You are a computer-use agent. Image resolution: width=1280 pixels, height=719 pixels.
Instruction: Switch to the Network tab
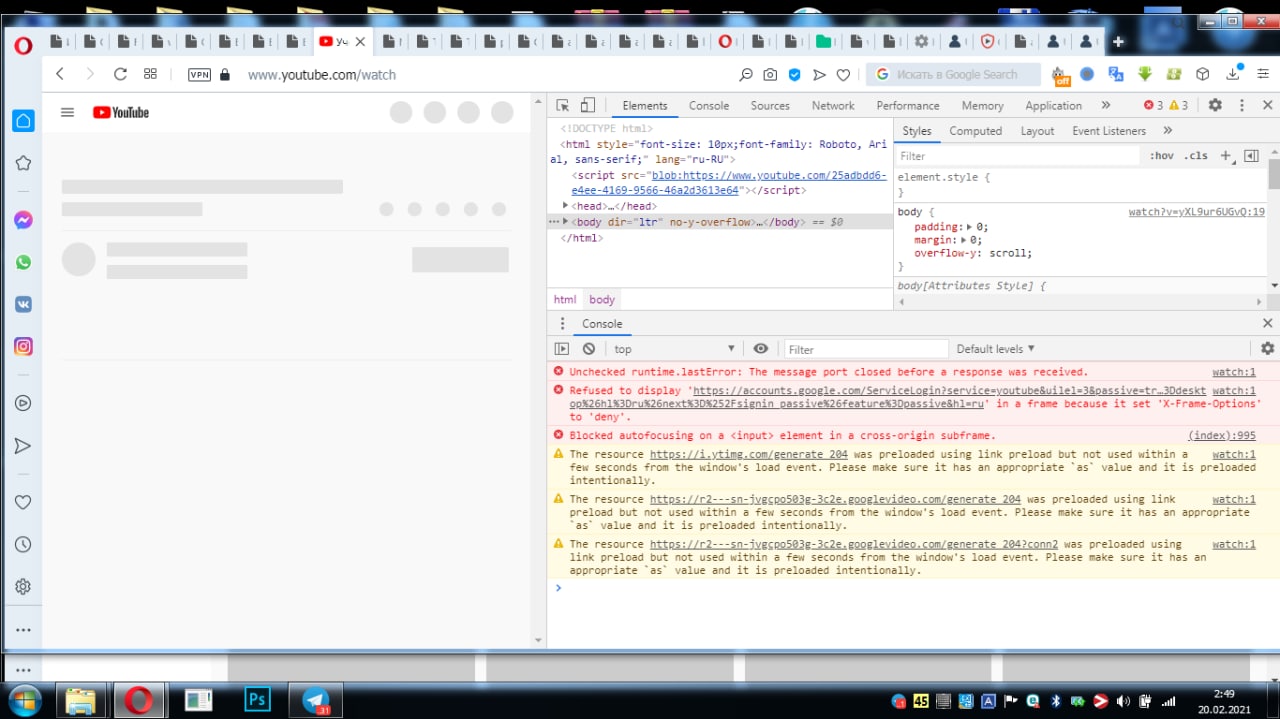[832, 105]
